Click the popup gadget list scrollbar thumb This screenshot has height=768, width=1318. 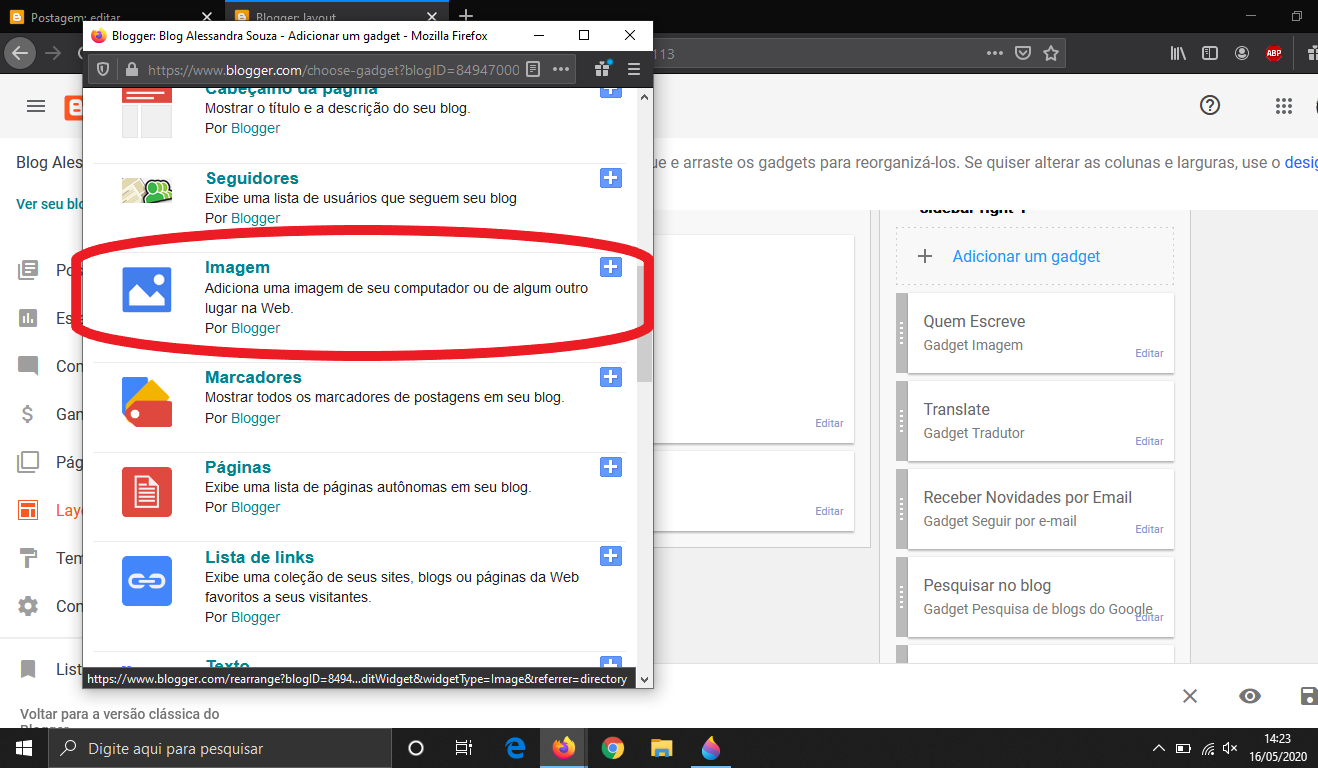pyautogui.click(x=645, y=324)
